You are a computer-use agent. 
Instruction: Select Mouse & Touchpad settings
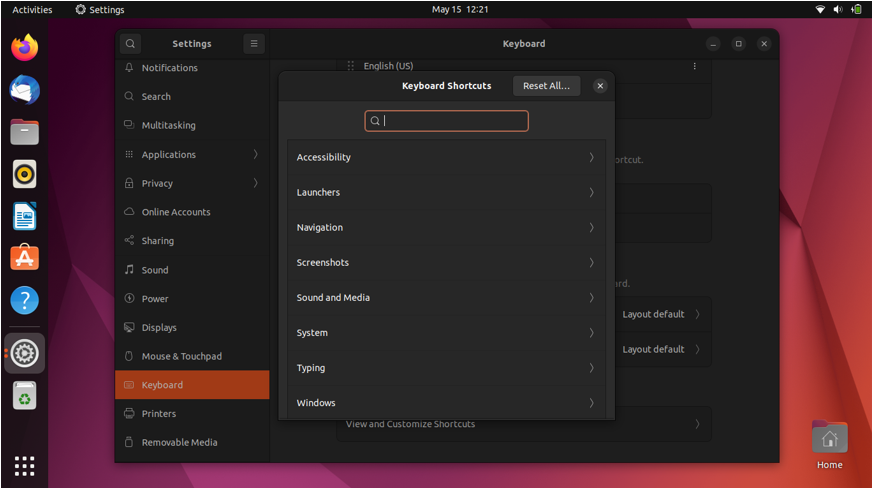(x=192, y=356)
